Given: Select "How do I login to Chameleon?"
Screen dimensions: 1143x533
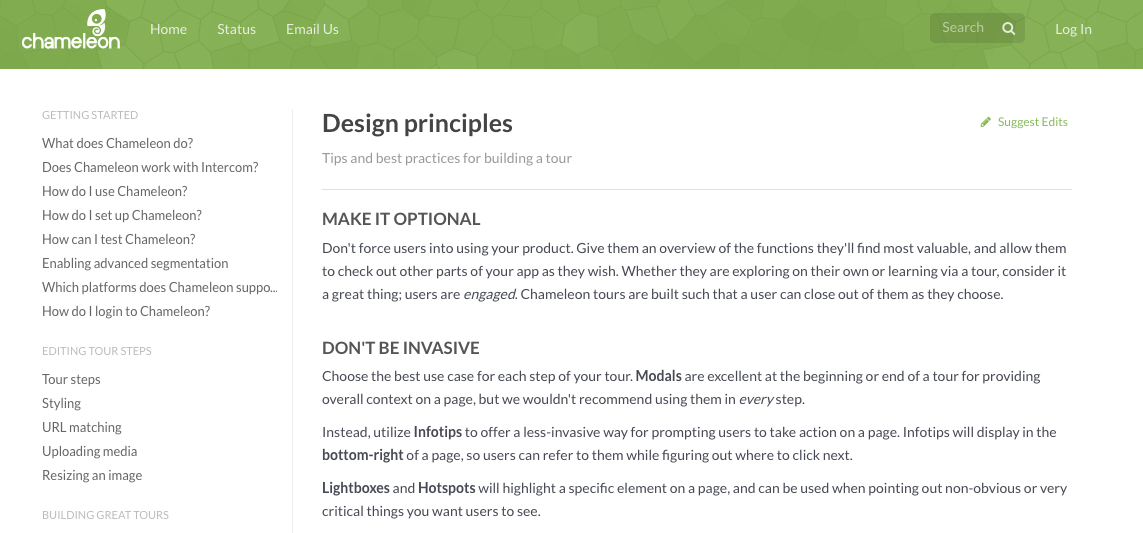Looking at the screenshot, I should (x=126, y=311).
